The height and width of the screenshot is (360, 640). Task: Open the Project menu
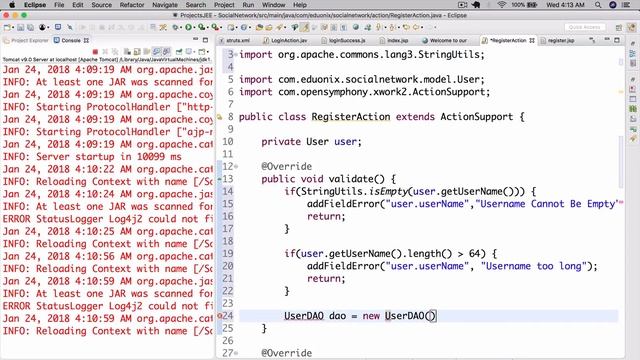pos(224,5)
